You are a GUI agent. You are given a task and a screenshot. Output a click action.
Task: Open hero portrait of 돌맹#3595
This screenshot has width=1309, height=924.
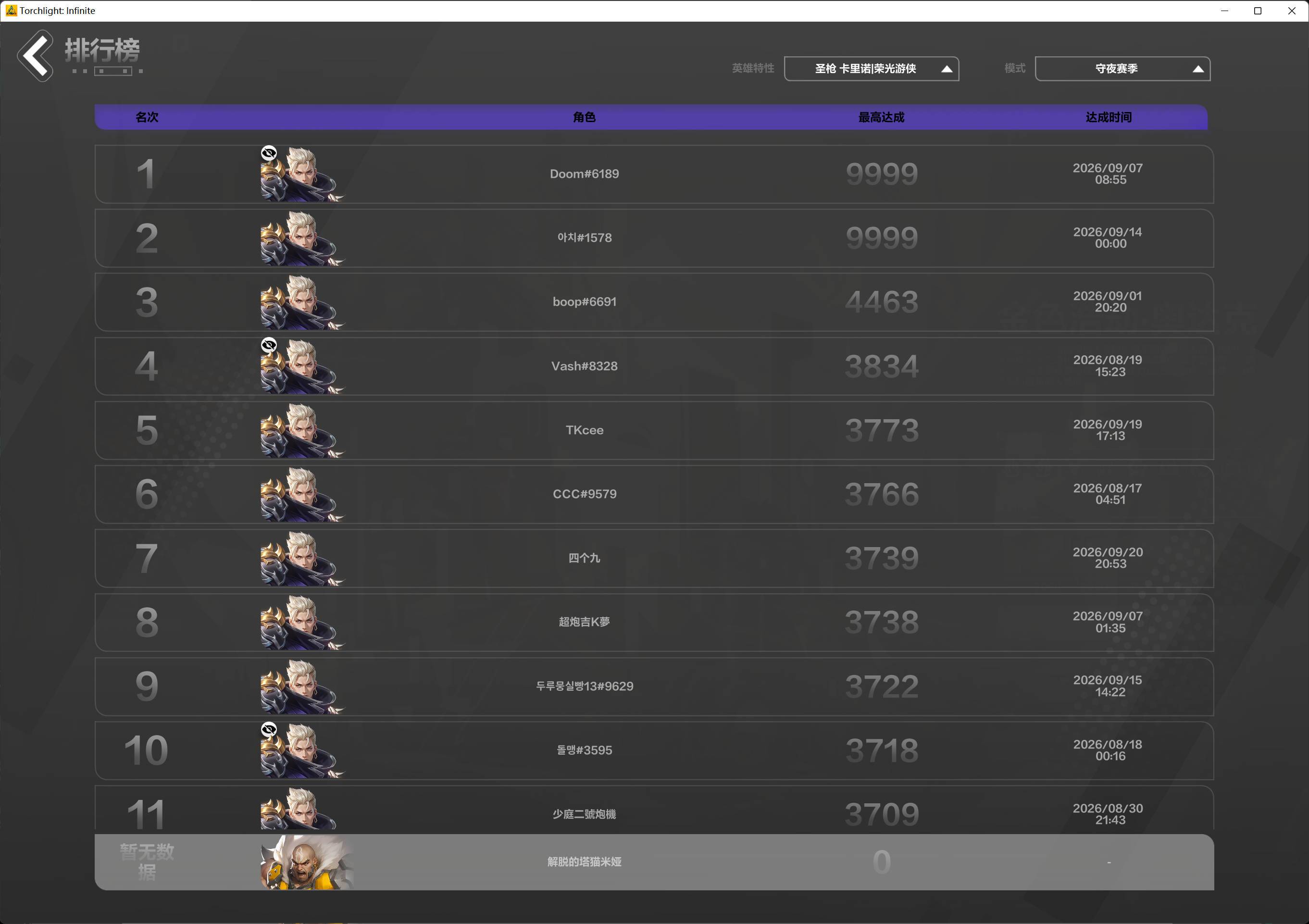point(303,751)
